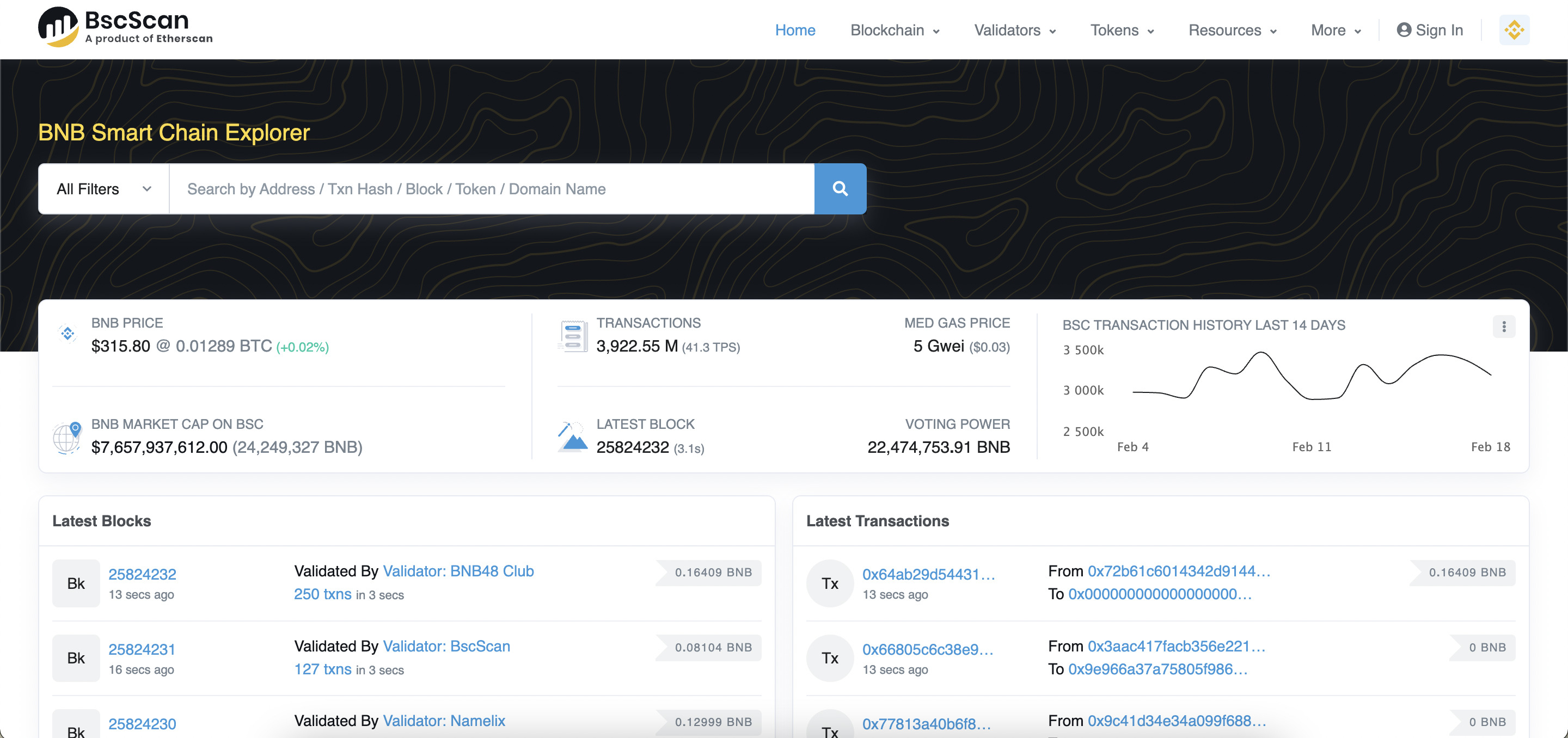Click the 0.16409 BNB block reward badge
Screen dimensions: 1568x738
pos(709,573)
